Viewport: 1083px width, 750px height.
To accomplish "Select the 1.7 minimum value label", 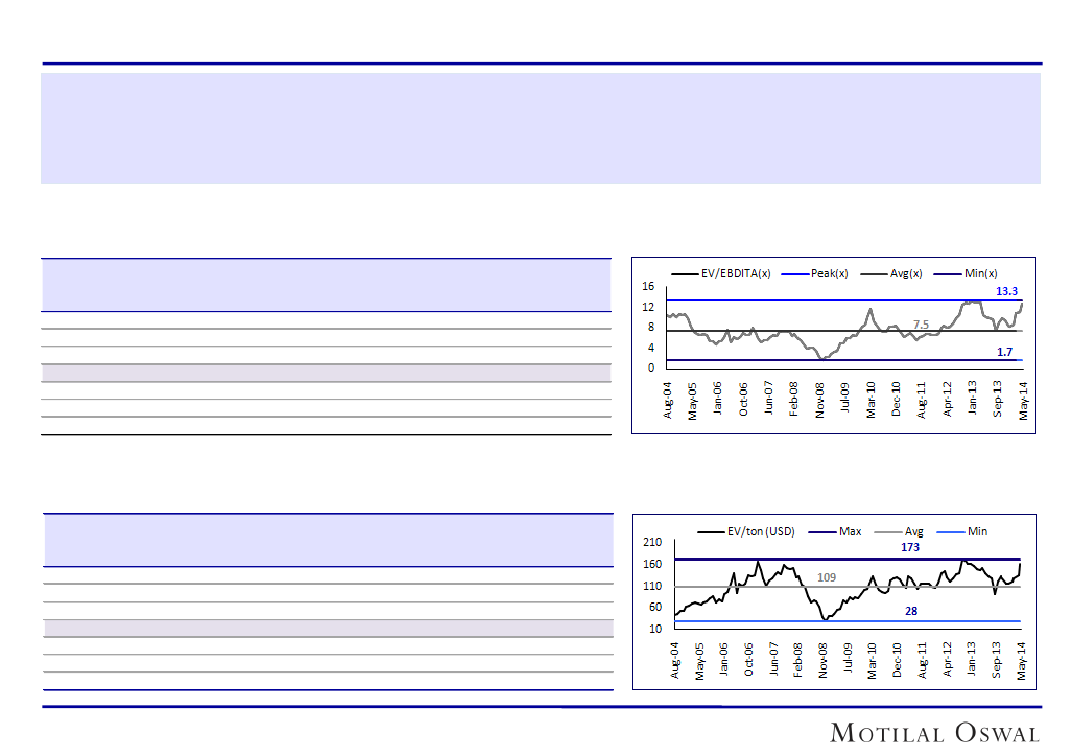I will [1005, 352].
